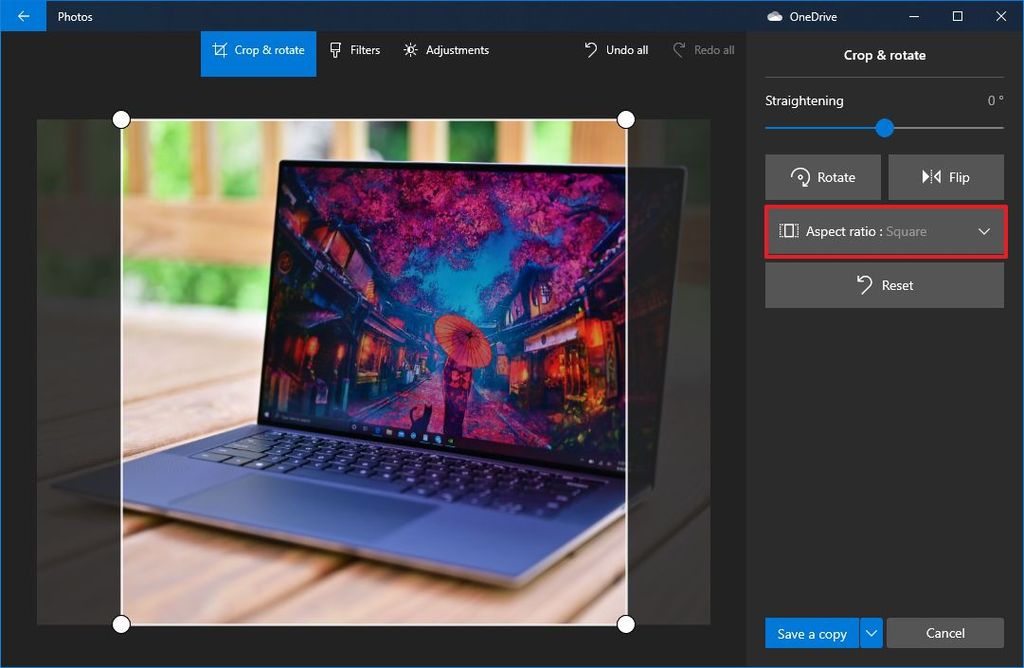This screenshot has height=668, width=1024.
Task: Open the Aspect ratio dropdown
Action: tap(884, 231)
